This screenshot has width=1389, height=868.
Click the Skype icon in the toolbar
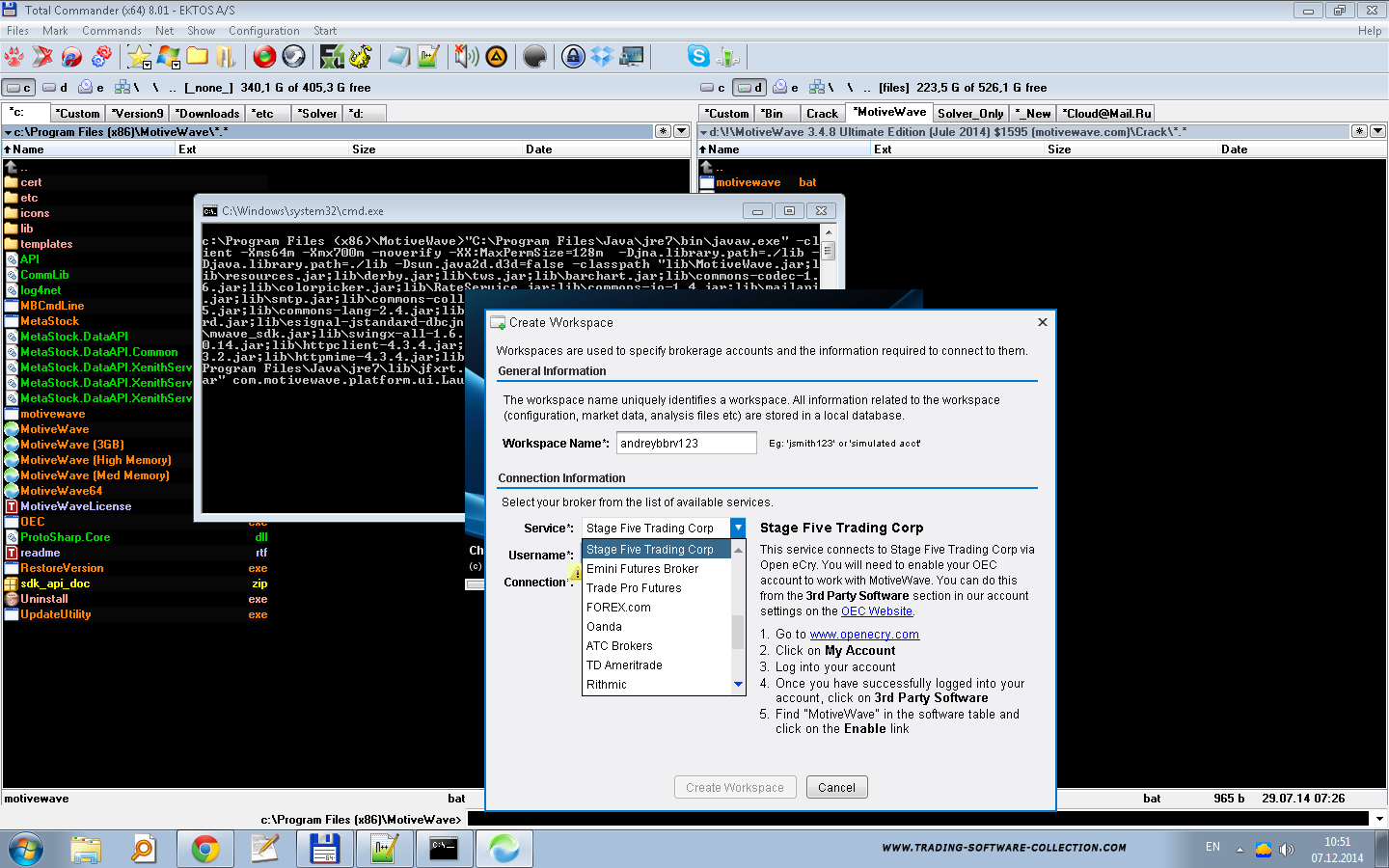click(x=698, y=57)
